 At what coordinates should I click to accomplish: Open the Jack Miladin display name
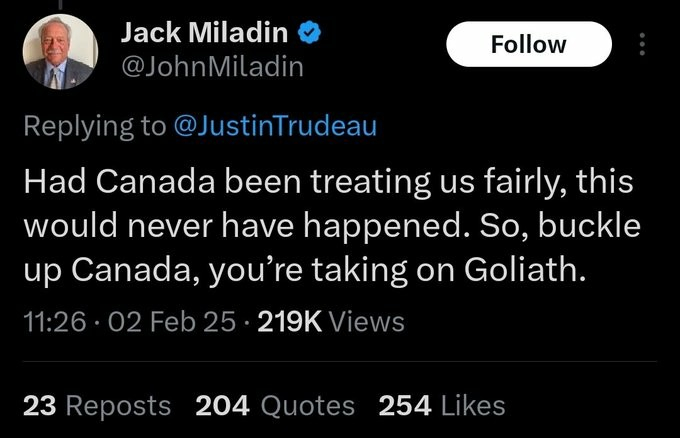tap(206, 32)
